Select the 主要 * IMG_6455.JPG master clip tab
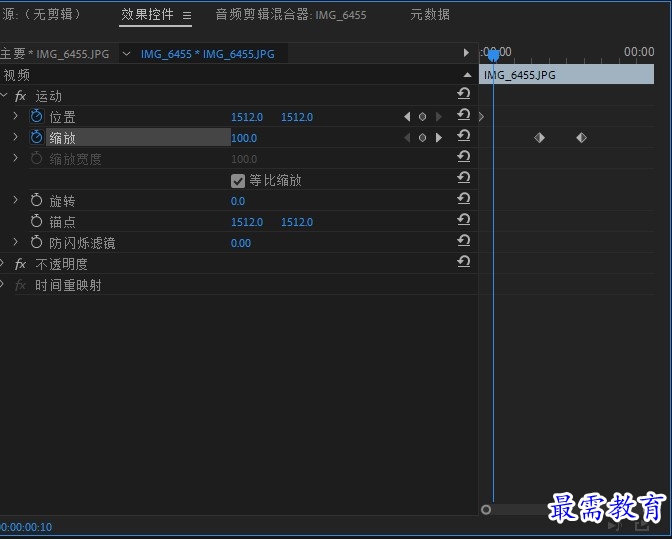672x539 pixels. [54, 54]
